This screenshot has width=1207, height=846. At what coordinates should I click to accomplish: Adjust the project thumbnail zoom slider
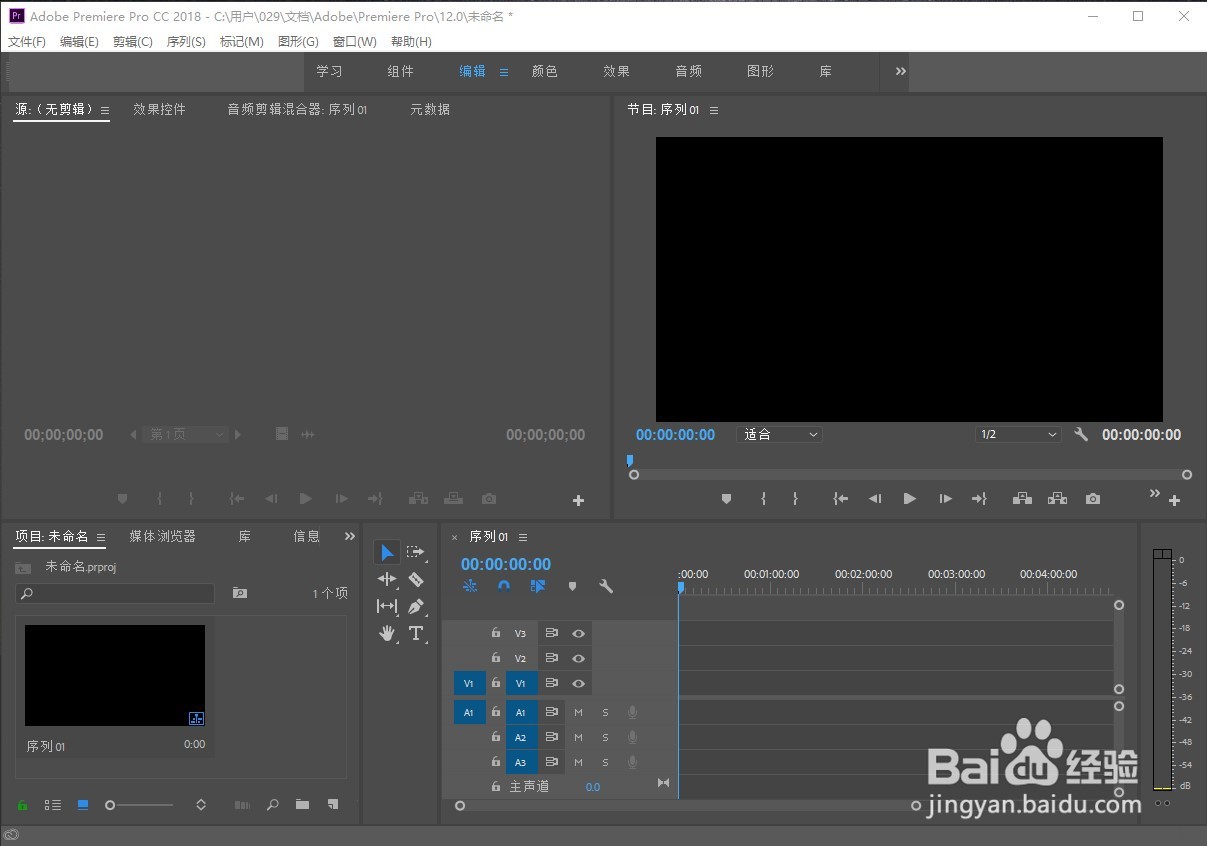[x=141, y=805]
